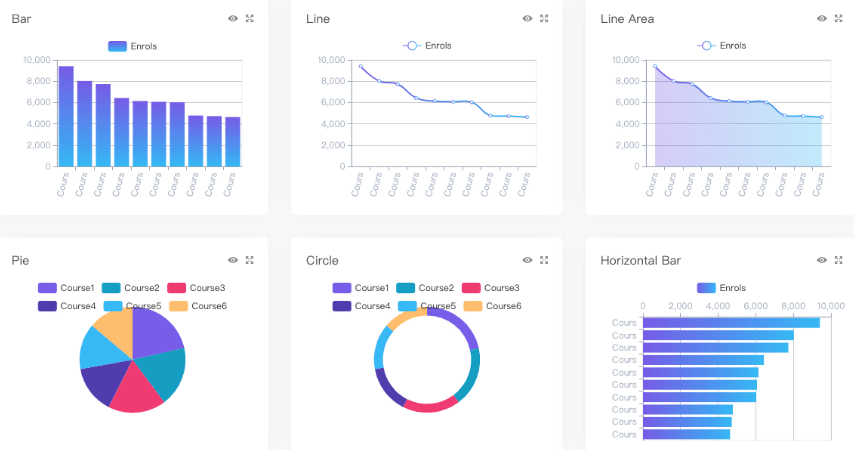Toggle Course1 legend in Circle chart

click(361, 288)
